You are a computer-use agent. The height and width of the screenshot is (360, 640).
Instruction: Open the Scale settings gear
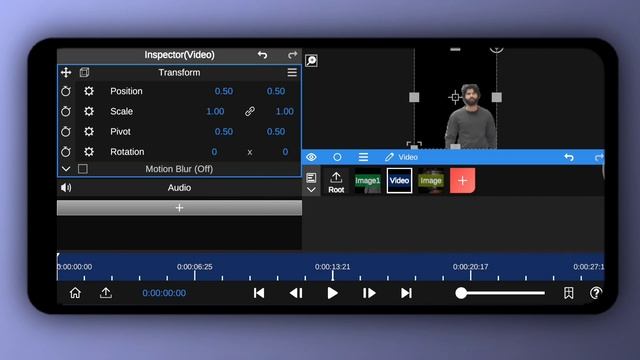[89, 111]
